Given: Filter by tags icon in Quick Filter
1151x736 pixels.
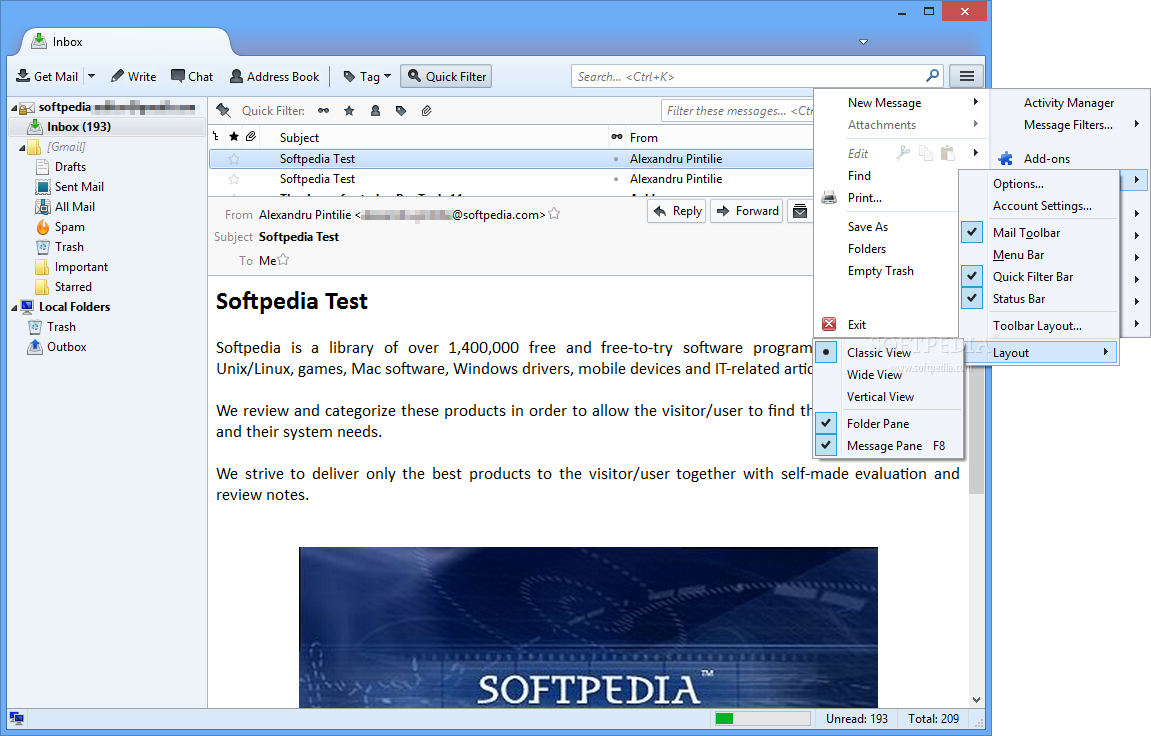Looking at the screenshot, I should tap(401, 111).
